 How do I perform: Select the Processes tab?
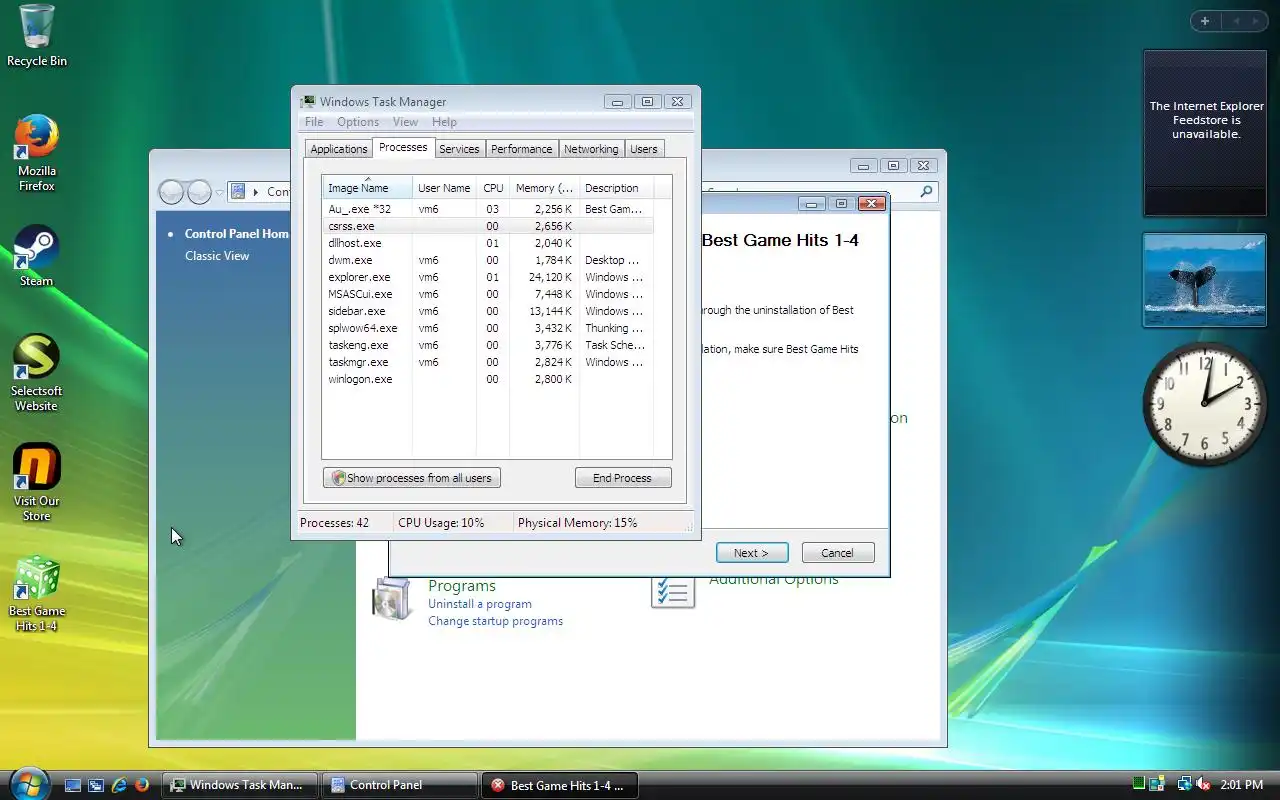pos(403,147)
